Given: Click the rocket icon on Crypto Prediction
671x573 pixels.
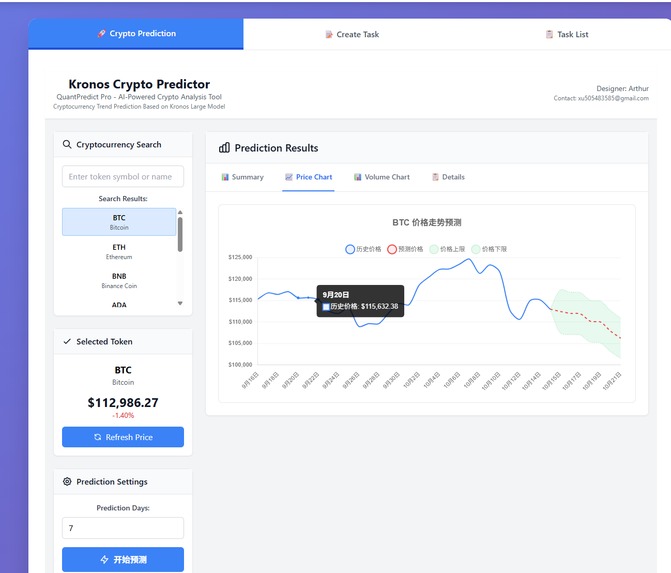Looking at the screenshot, I should coord(101,33).
